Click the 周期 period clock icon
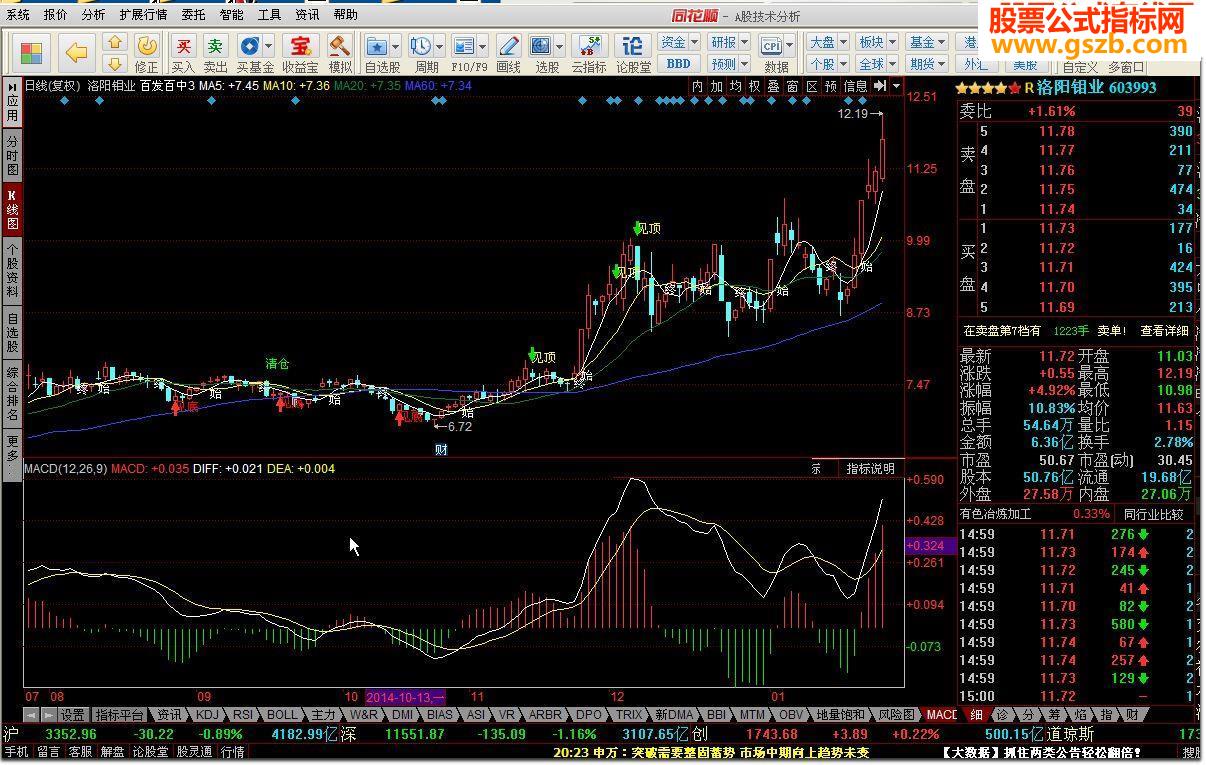1206x765 pixels. point(421,47)
